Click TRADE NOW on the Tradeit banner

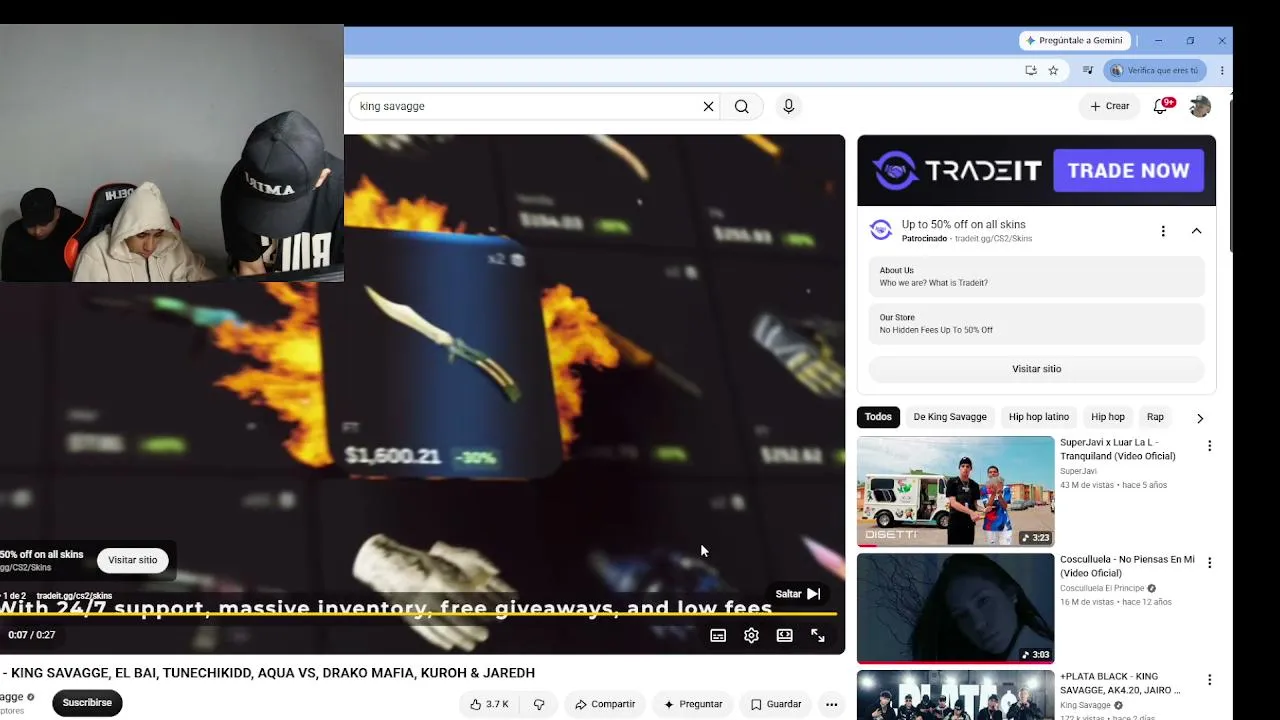coord(1128,171)
